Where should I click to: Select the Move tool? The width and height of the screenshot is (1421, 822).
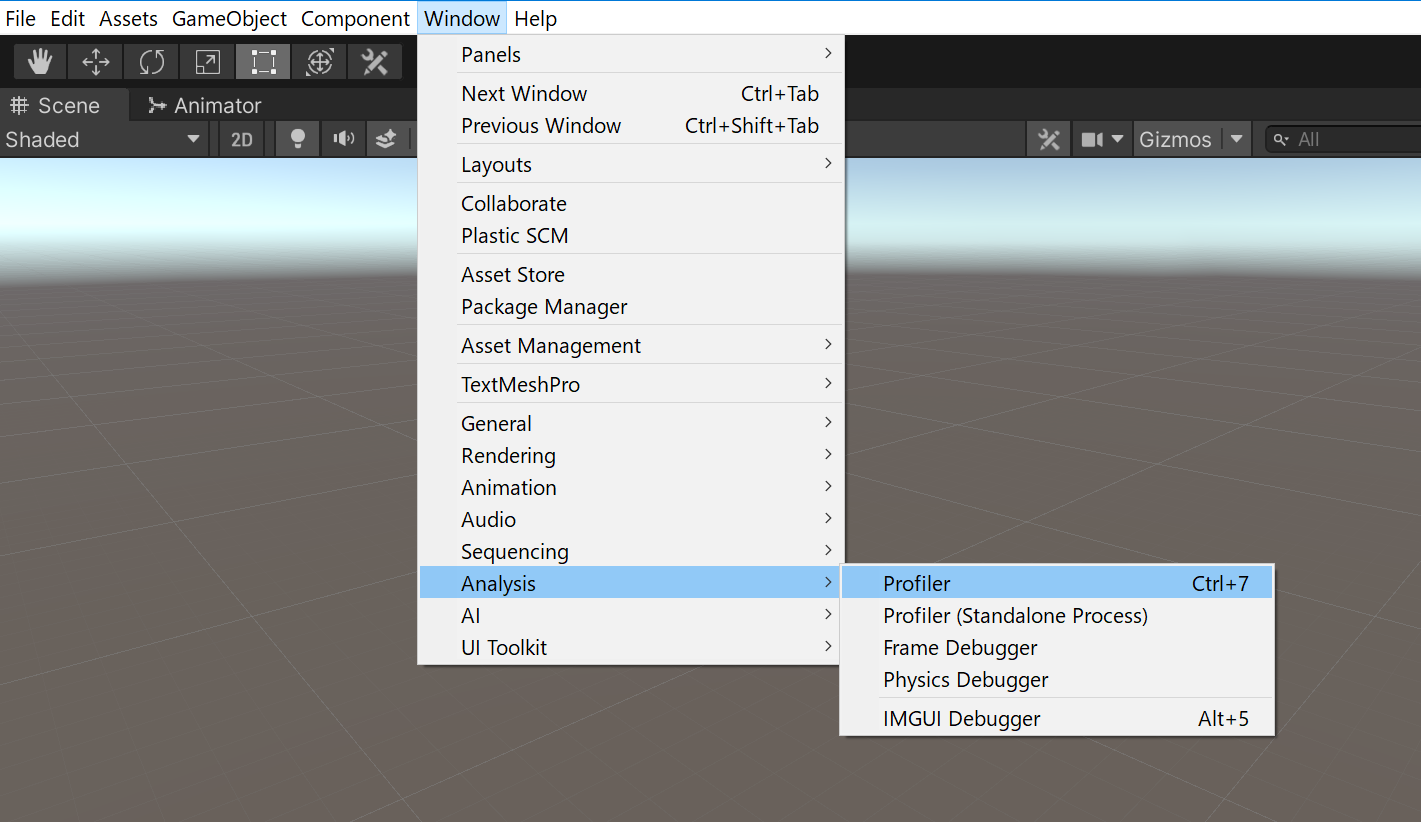pyautogui.click(x=95, y=61)
